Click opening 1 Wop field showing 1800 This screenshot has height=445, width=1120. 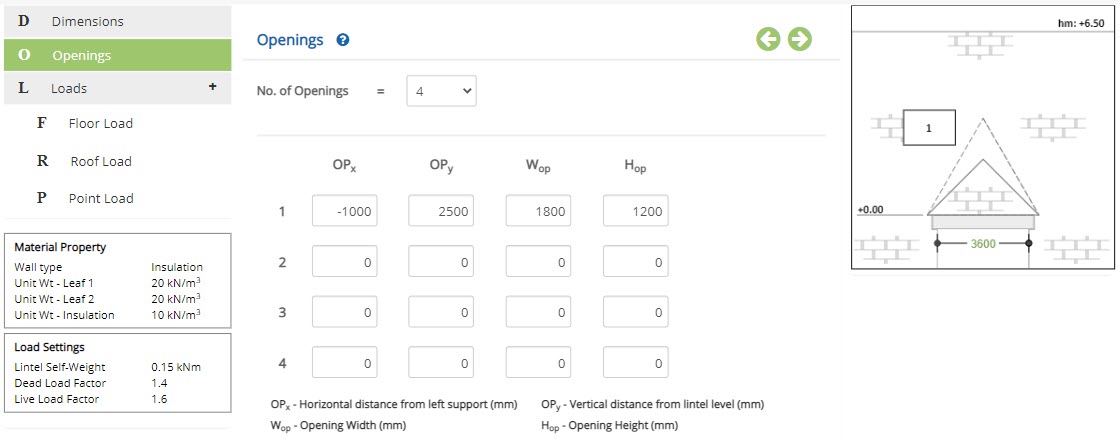[538, 211]
